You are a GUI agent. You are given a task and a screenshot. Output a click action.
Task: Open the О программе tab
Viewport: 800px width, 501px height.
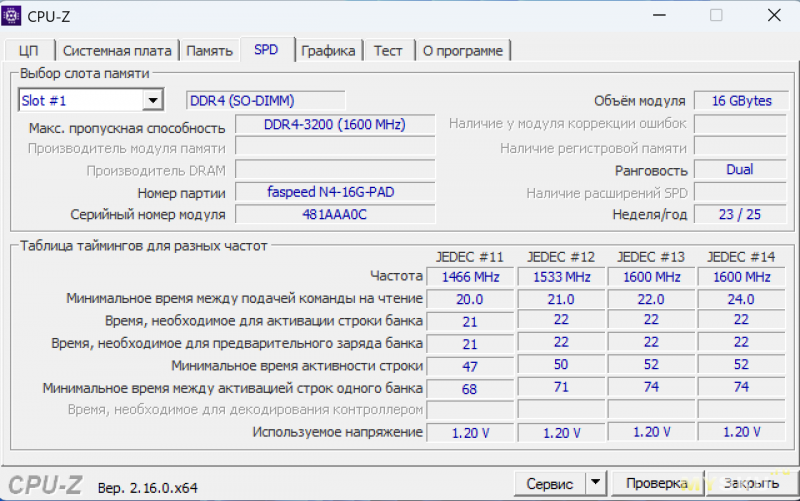click(463, 50)
